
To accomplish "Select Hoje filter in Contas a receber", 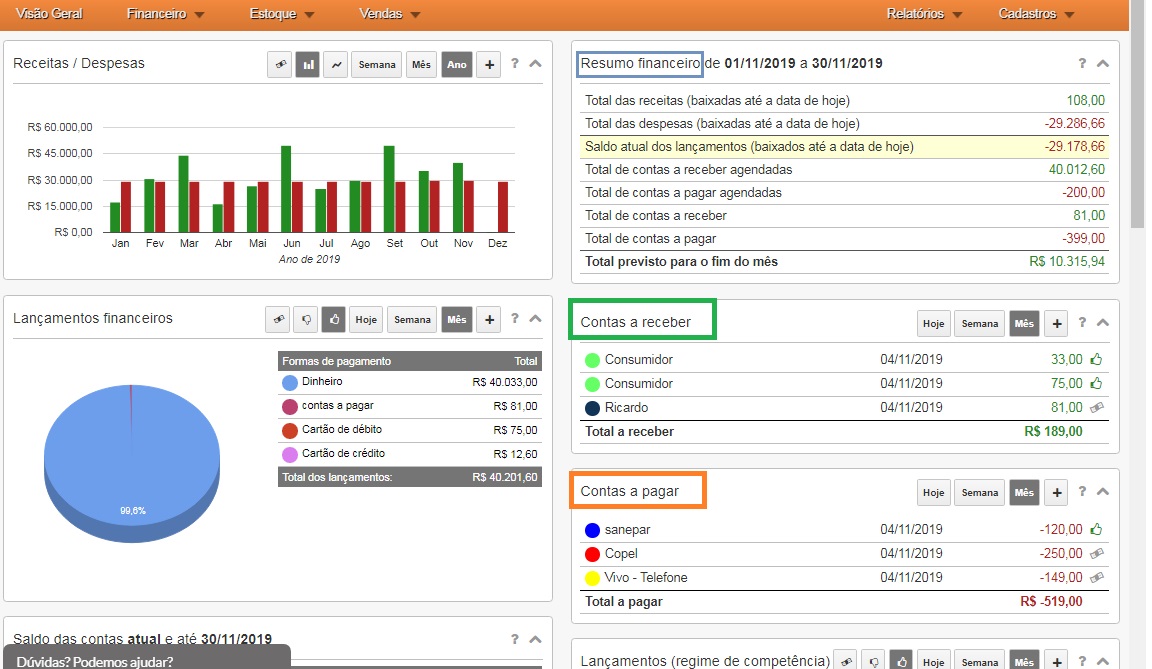I will tap(933, 324).
